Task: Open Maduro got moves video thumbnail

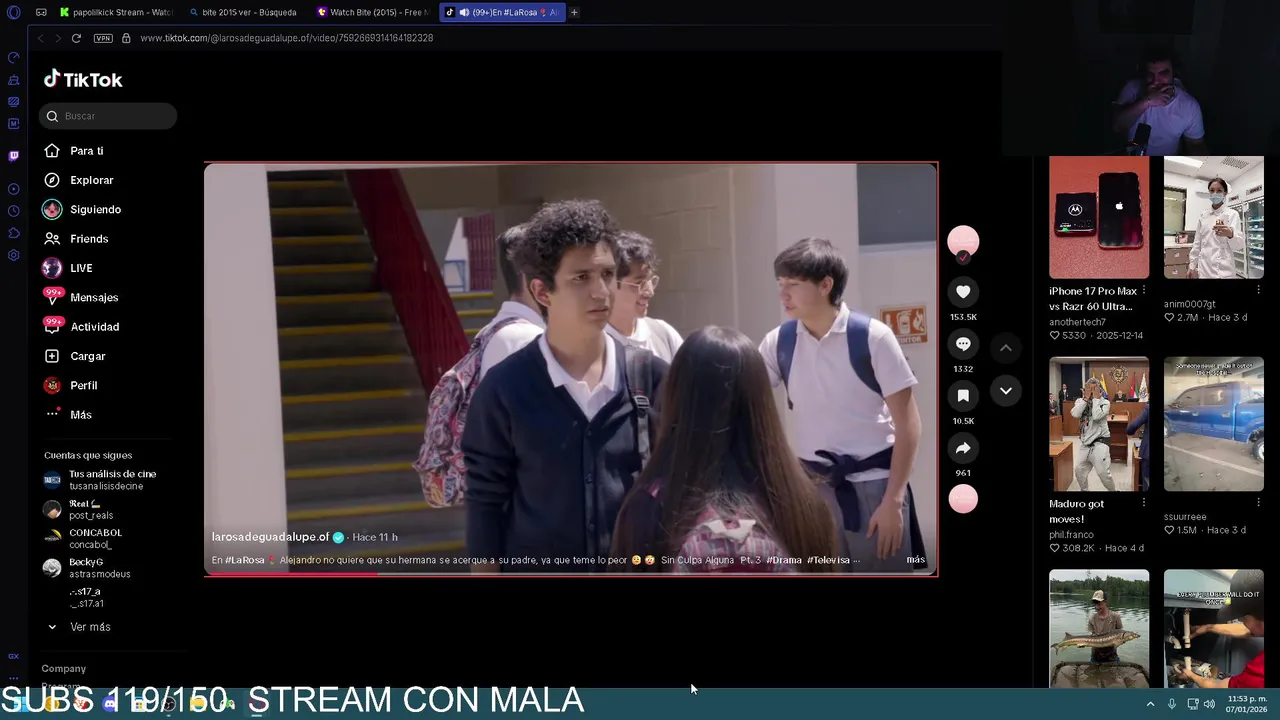Action: (1099, 424)
